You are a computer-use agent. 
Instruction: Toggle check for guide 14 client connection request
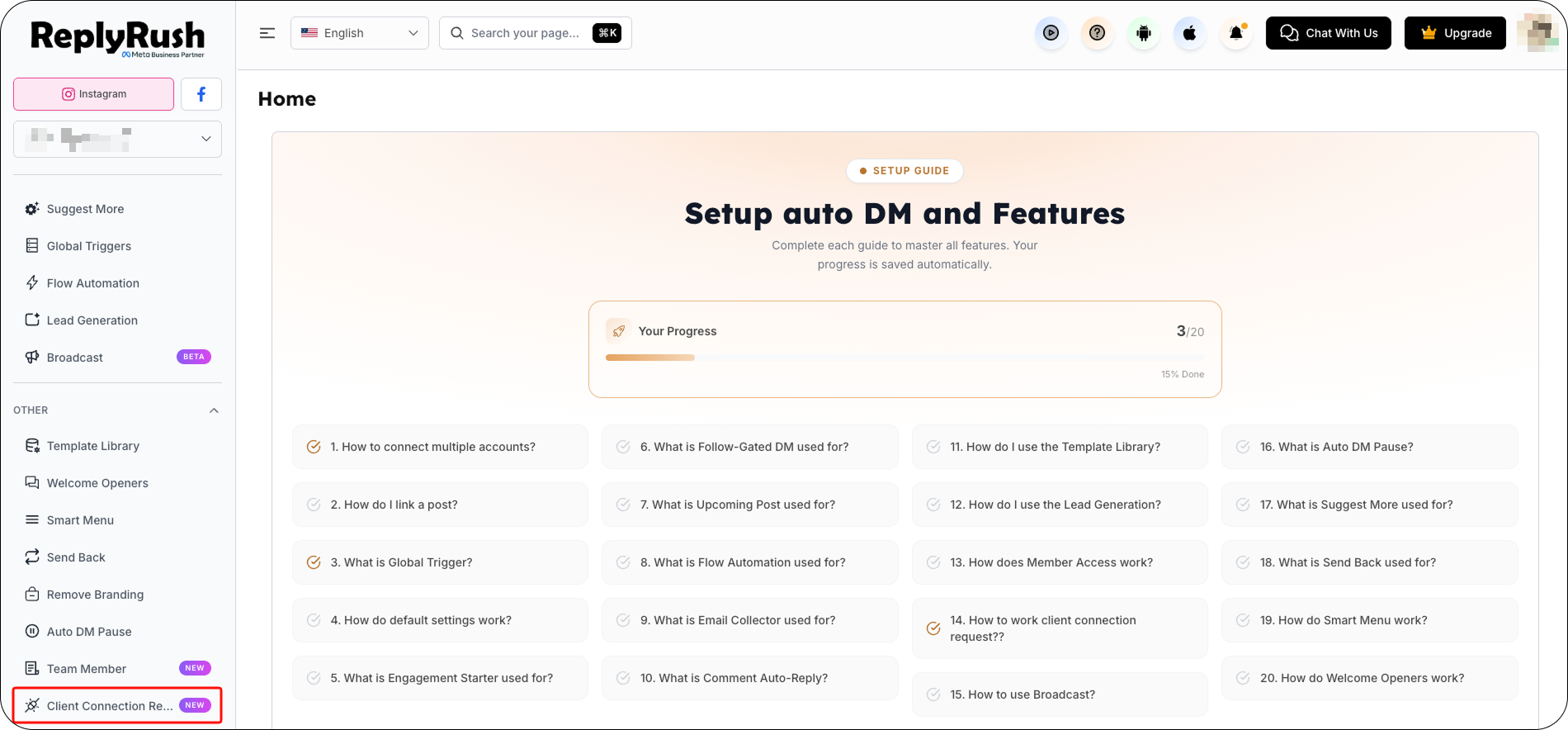933,628
